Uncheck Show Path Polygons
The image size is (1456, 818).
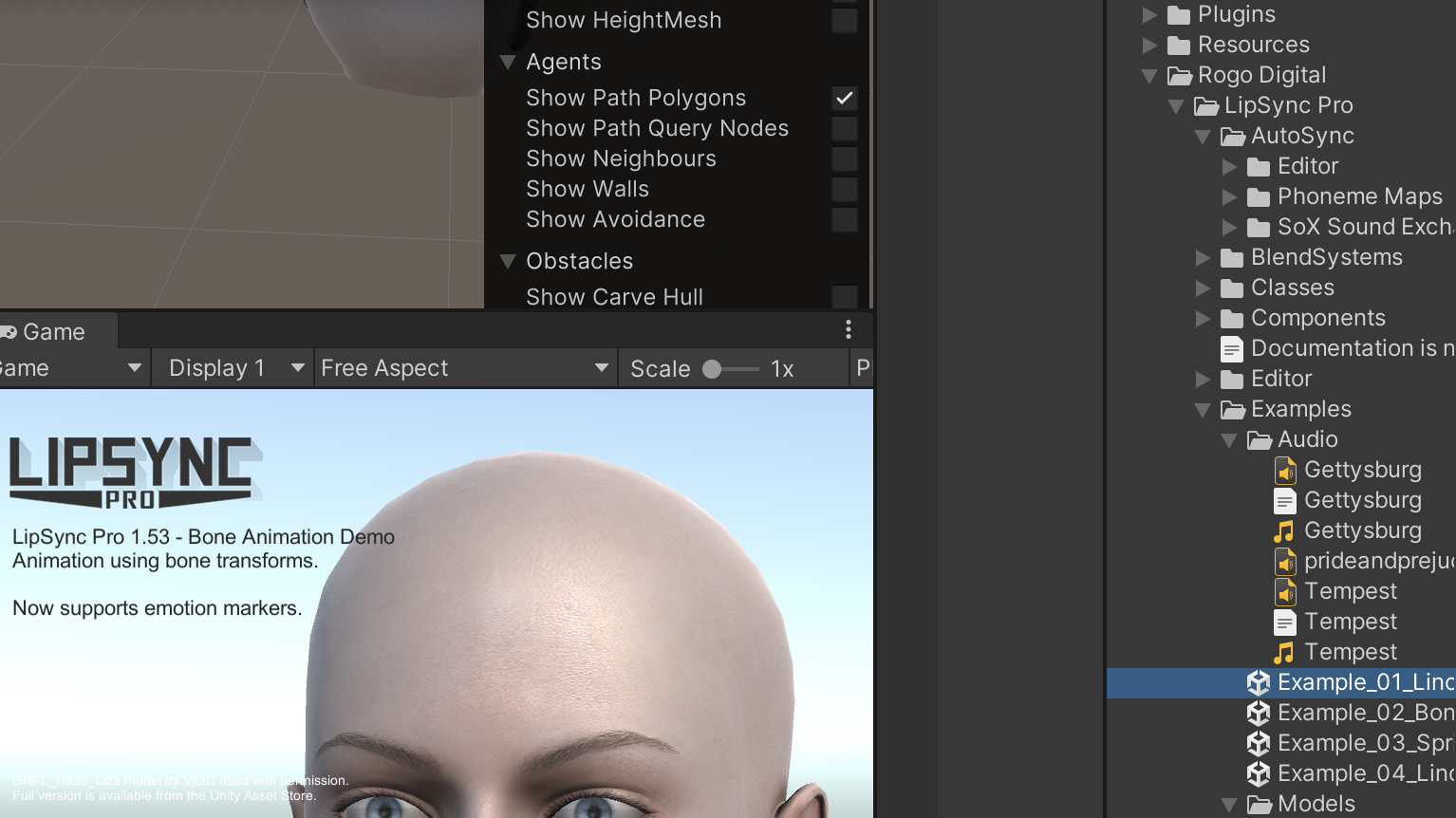click(844, 98)
